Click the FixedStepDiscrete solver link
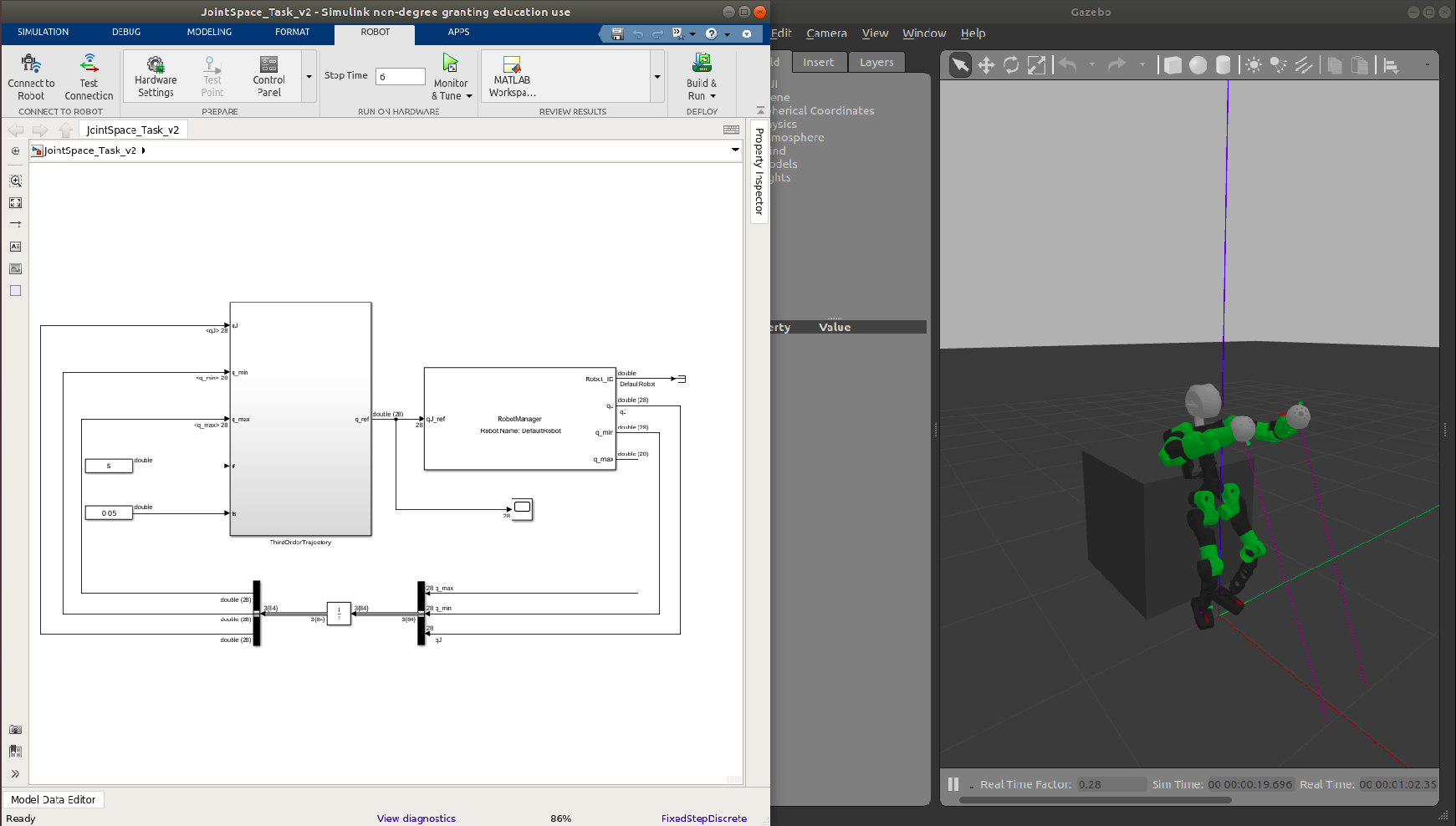1456x826 pixels. 704,818
